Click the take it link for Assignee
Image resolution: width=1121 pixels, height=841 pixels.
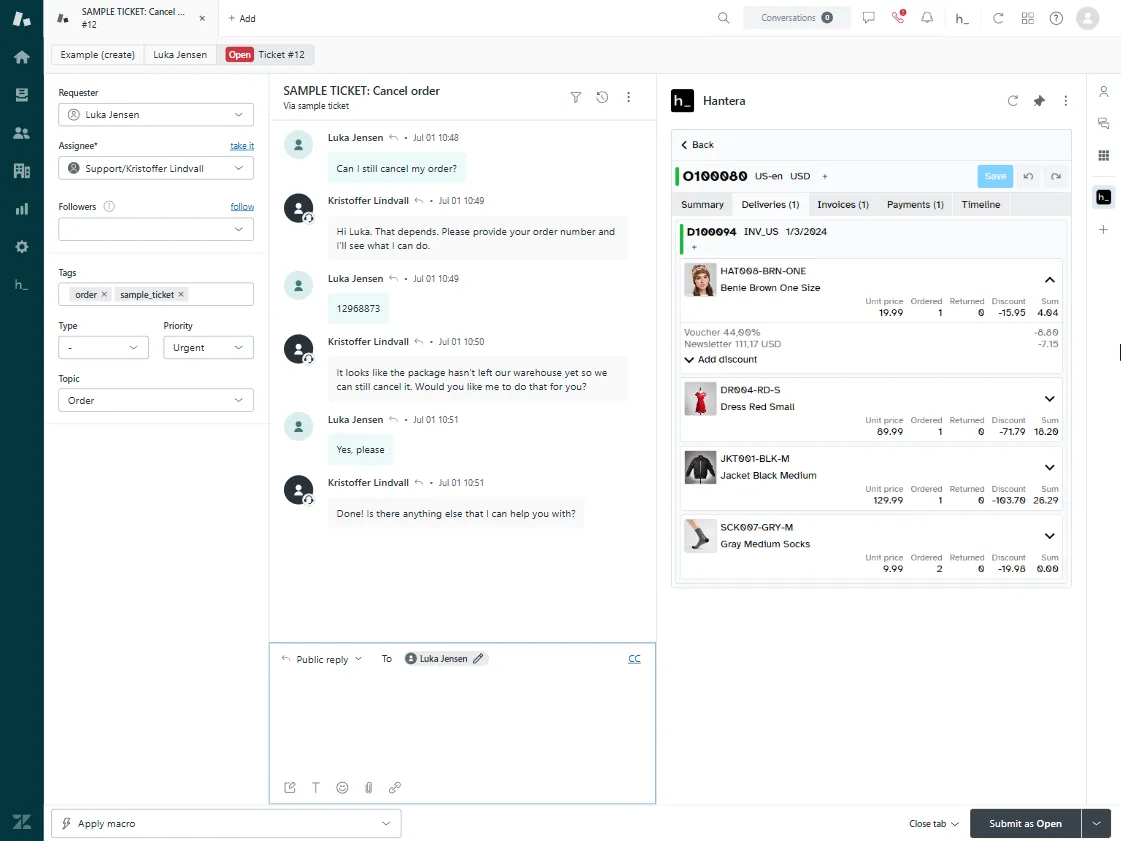point(241,145)
